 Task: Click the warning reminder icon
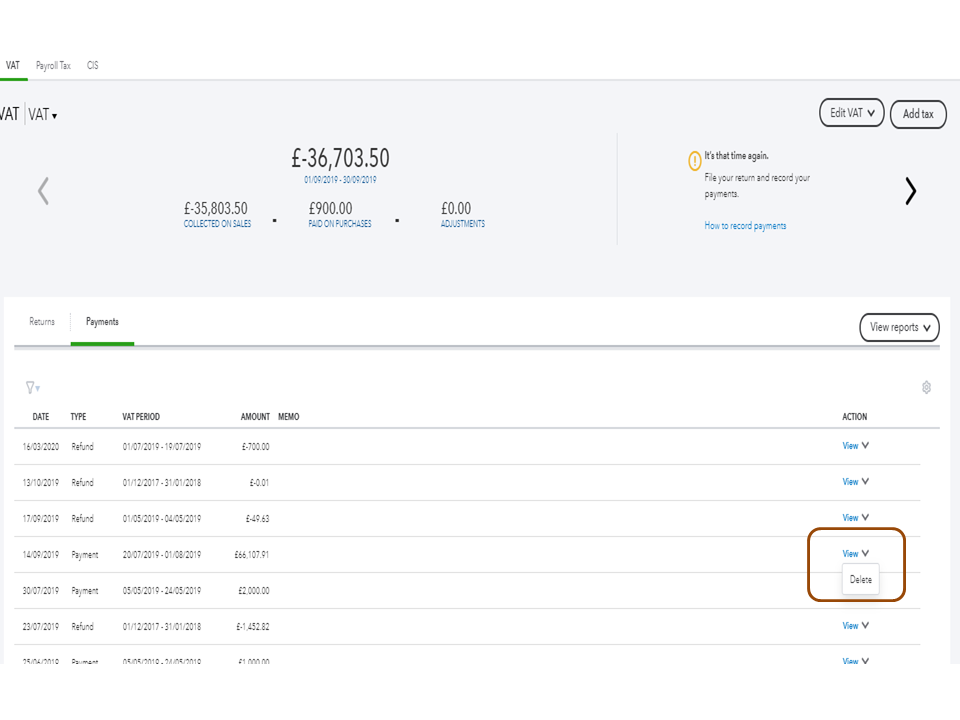(x=694, y=161)
